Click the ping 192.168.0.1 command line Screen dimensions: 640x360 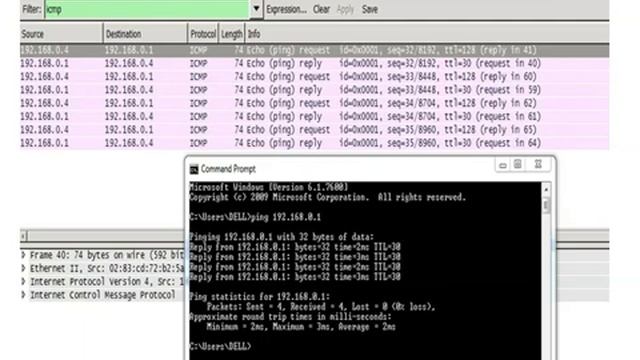(x=255, y=217)
